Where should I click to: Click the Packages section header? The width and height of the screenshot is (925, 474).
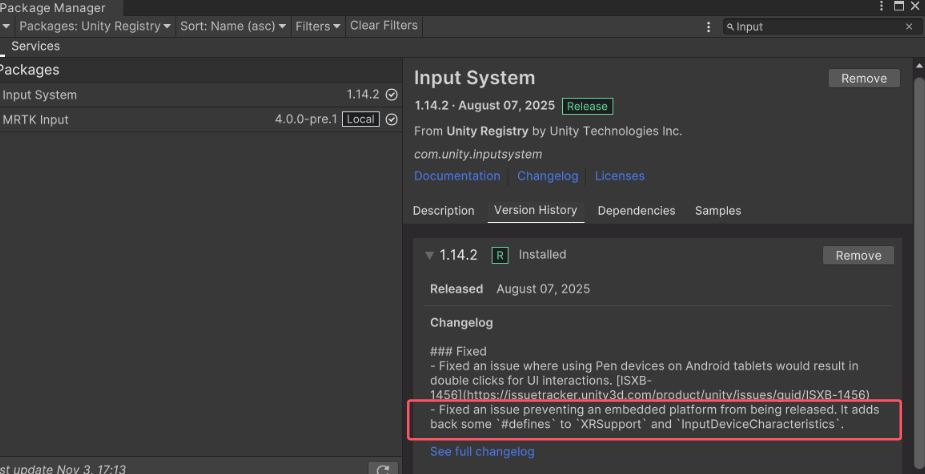[29, 70]
